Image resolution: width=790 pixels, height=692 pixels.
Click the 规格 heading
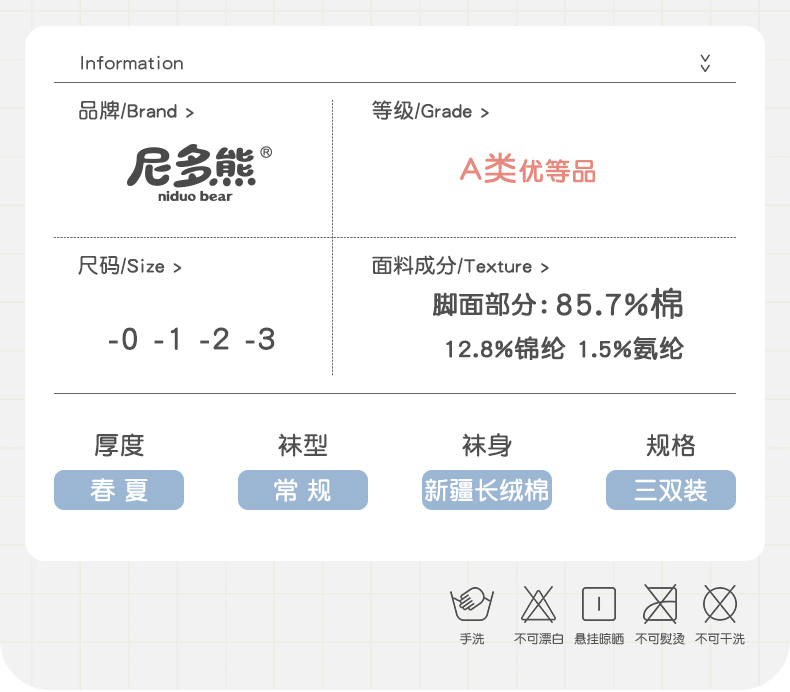coord(671,446)
